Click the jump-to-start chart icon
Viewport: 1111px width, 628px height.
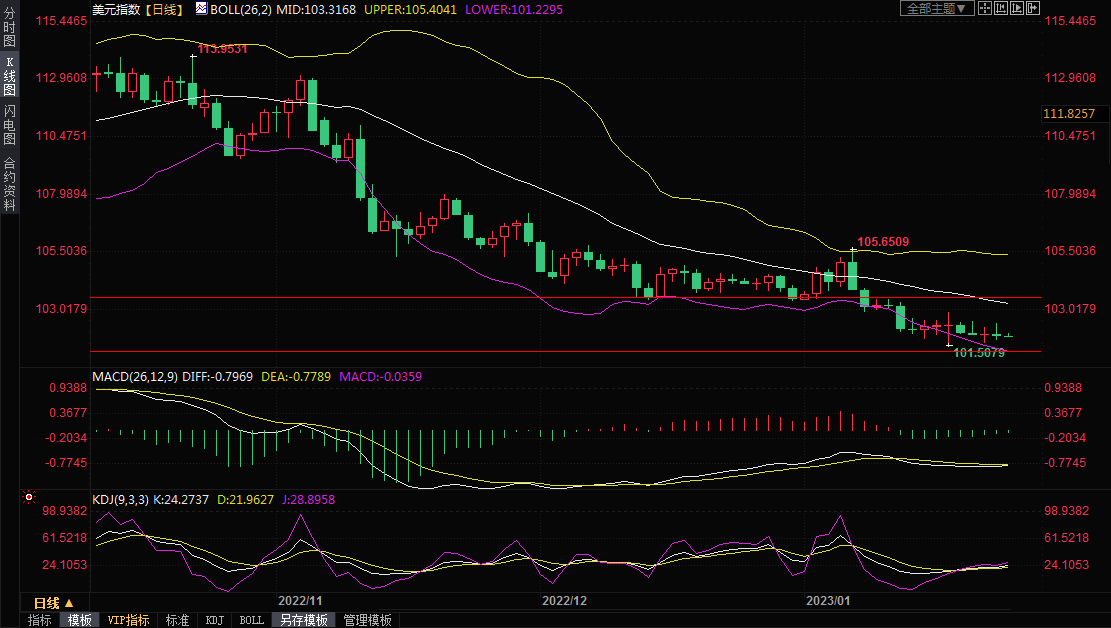point(1002,8)
